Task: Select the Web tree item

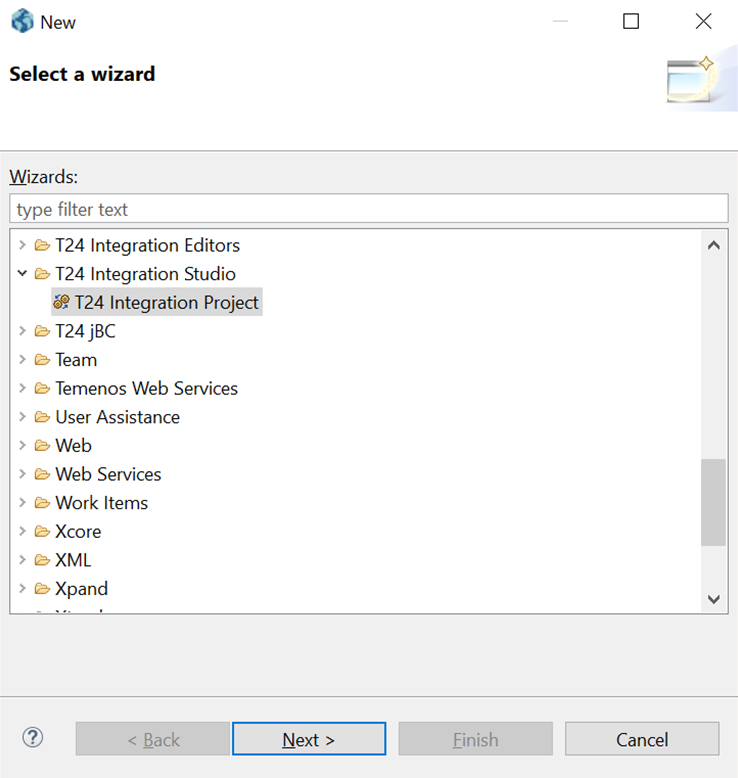Action: (x=73, y=446)
